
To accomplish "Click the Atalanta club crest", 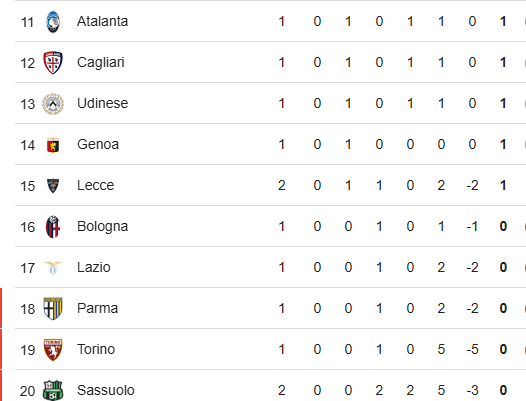I will (53, 22).
